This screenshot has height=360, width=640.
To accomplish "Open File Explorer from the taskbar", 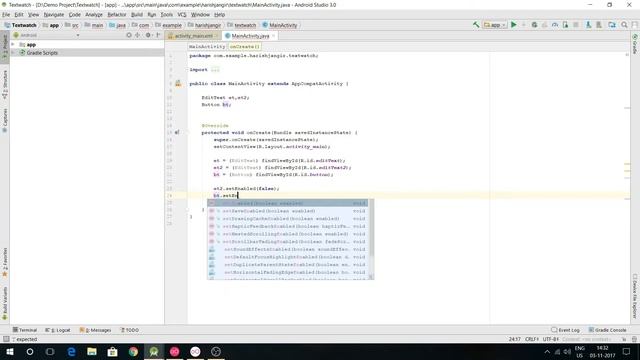I will tap(92, 351).
